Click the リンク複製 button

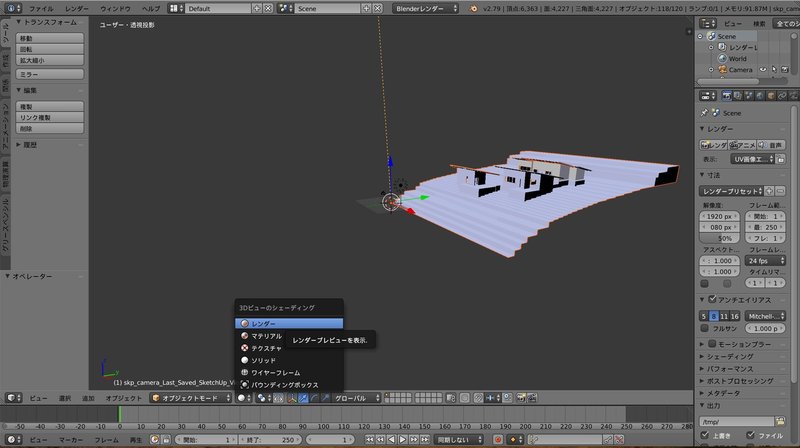pos(49,117)
